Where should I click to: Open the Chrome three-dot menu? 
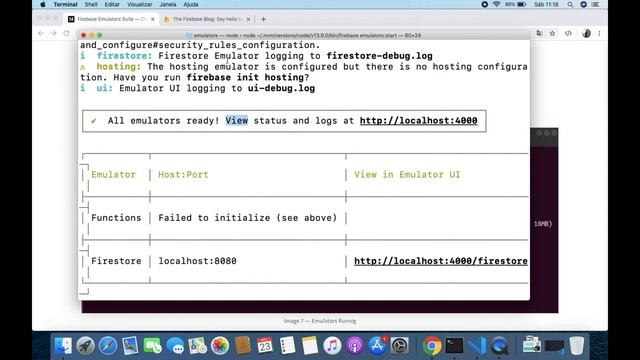[599, 33]
